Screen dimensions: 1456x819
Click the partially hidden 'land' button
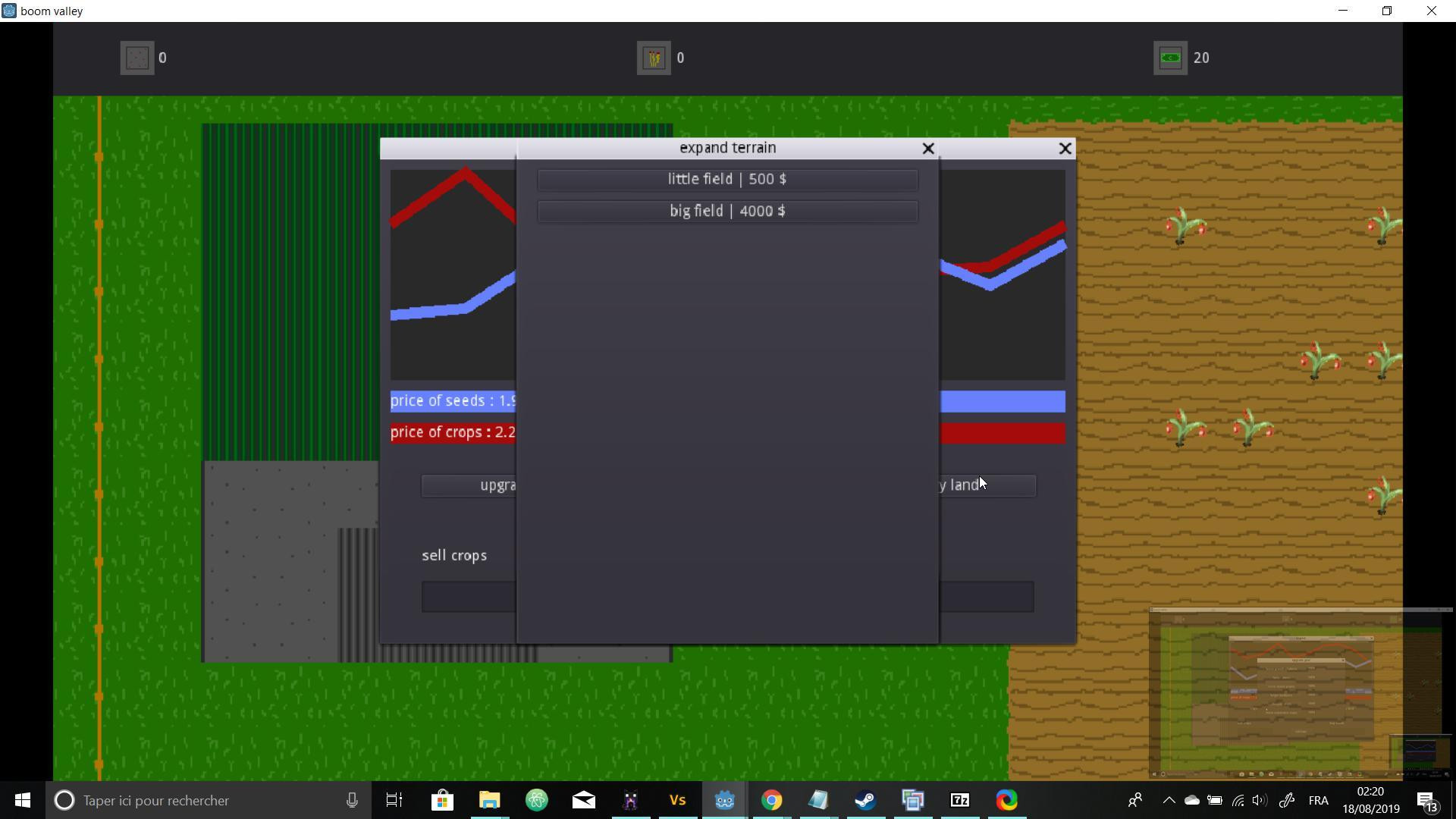(x=987, y=485)
